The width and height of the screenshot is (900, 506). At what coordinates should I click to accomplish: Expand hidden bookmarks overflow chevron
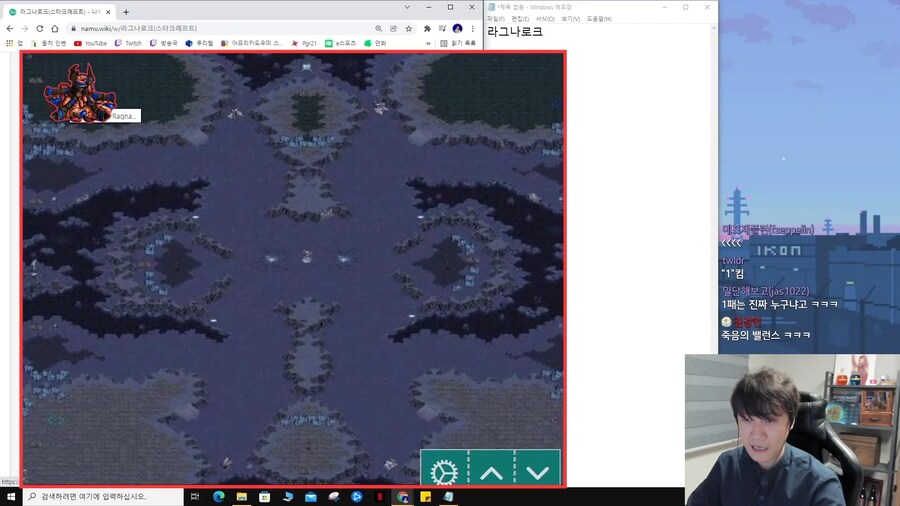coord(428,43)
